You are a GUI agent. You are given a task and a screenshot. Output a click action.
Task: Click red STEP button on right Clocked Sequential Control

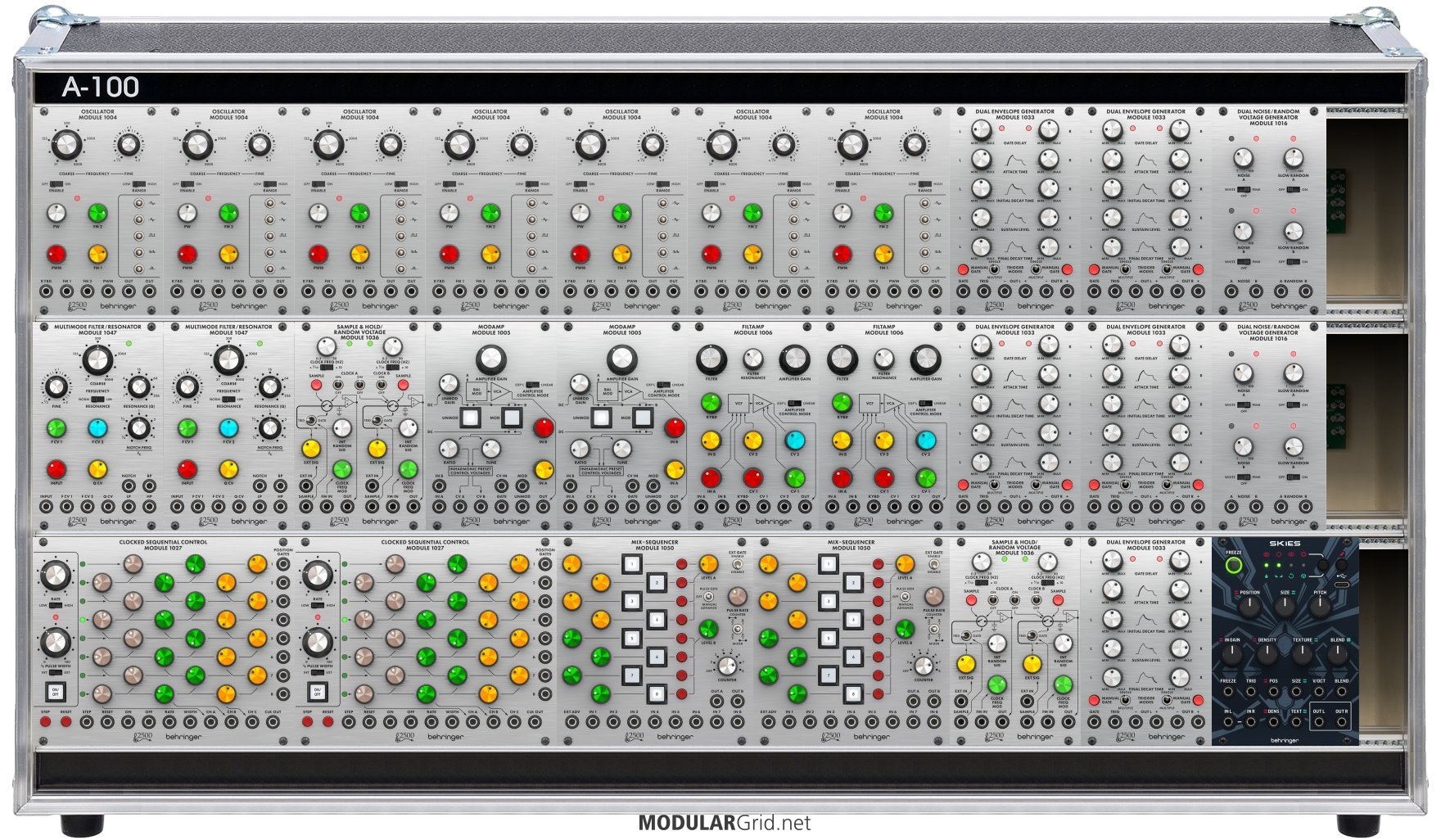(308, 722)
